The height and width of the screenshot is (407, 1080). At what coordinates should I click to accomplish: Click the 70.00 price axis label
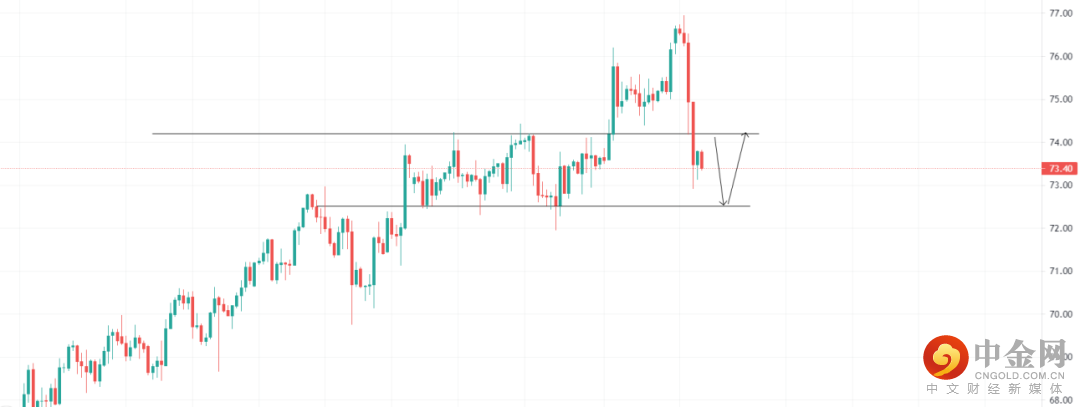1060,315
